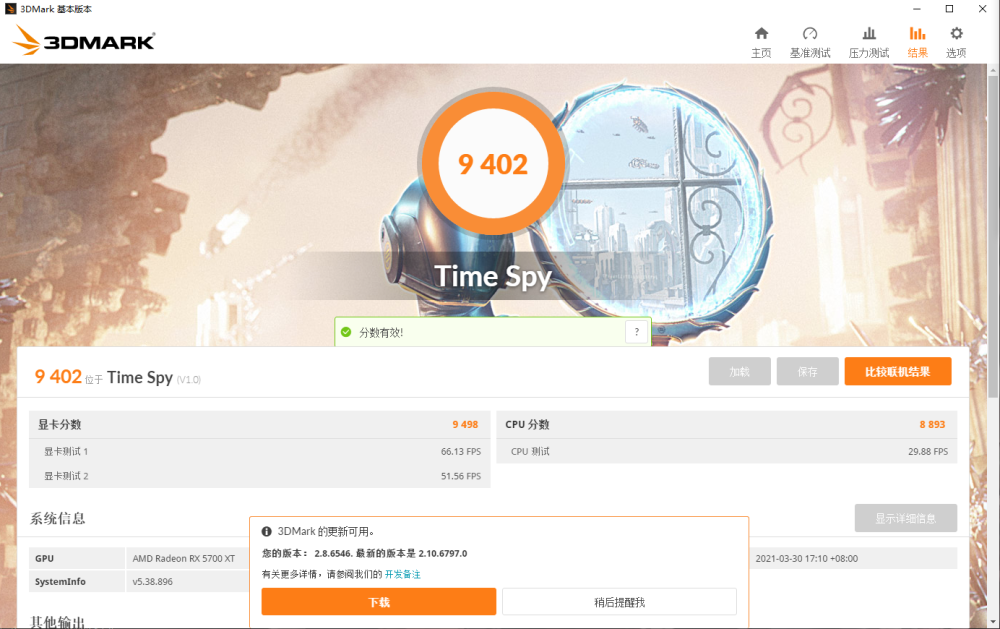Viewport: 1000px width, 629px height.
Task: Click the 分数有效! valid score text
Action: 381,332
